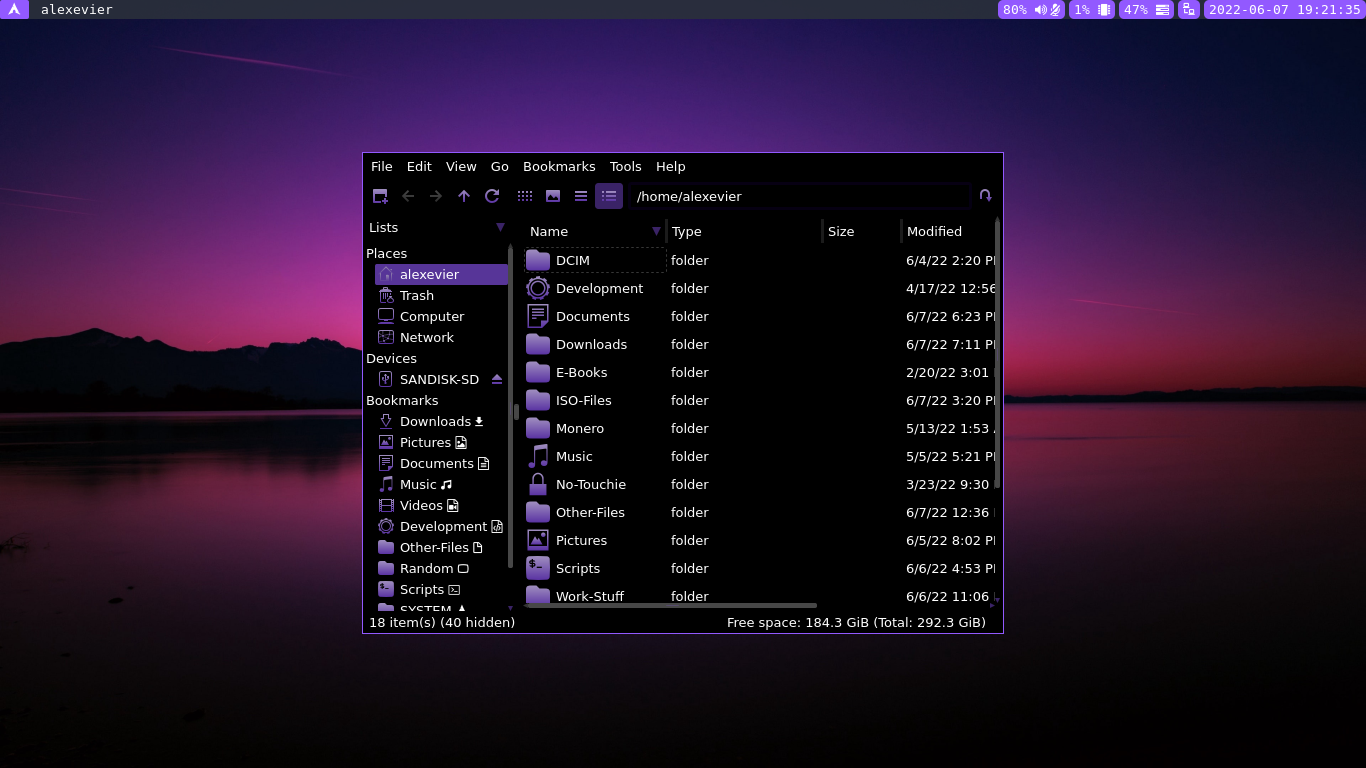The width and height of the screenshot is (1366, 768).
Task: Click the /home/alexevier path bar
Action: tap(800, 196)
